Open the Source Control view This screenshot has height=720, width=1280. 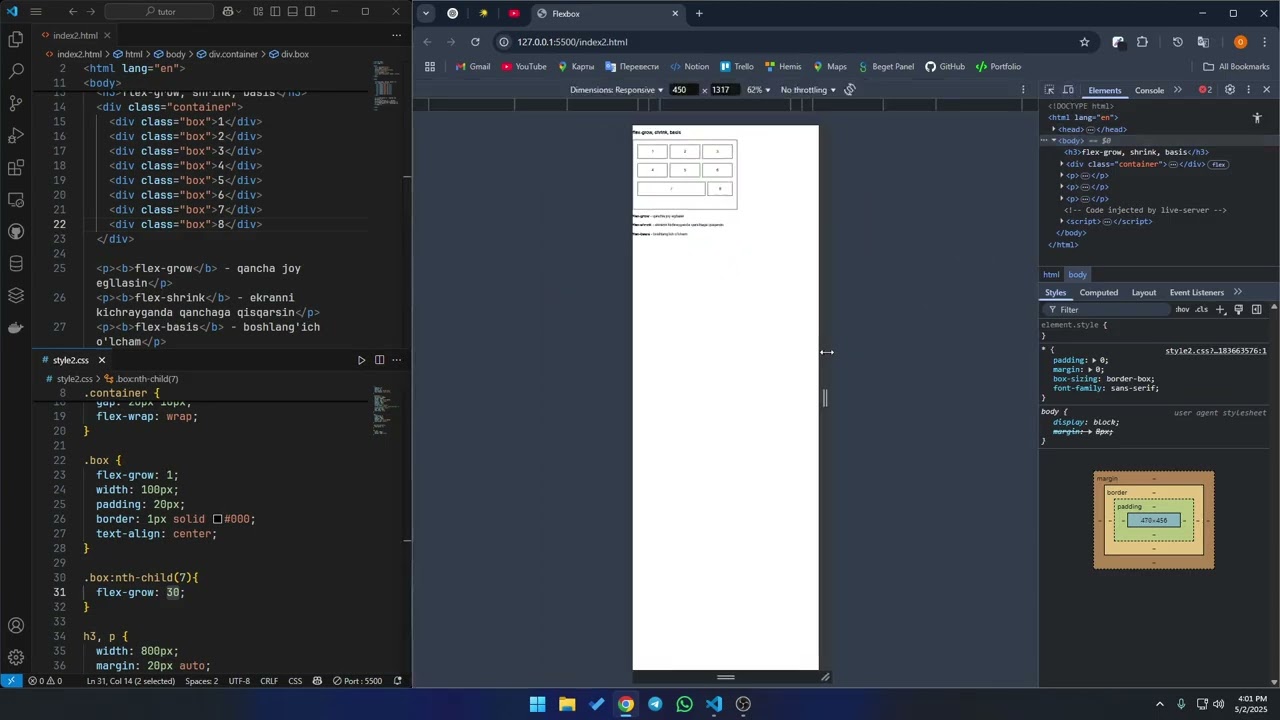16,103
